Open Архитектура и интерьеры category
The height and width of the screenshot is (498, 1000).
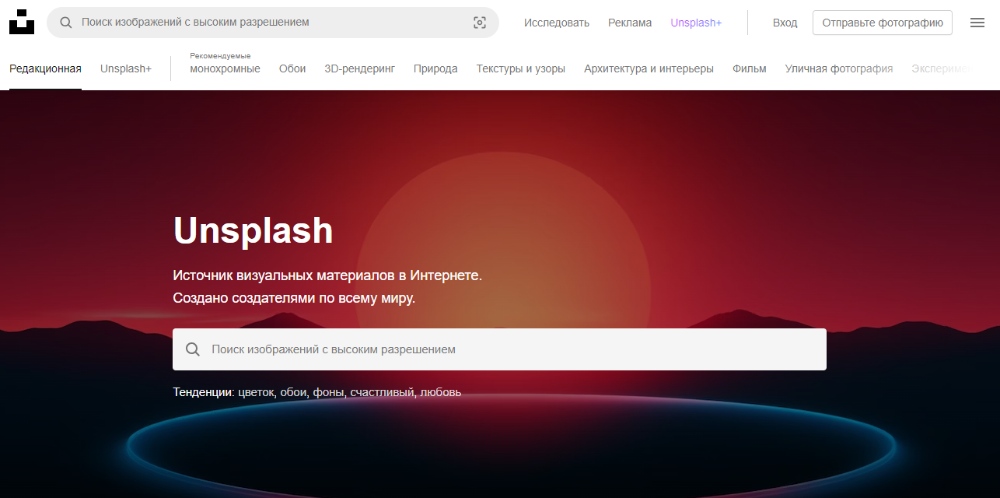(649, 69)
